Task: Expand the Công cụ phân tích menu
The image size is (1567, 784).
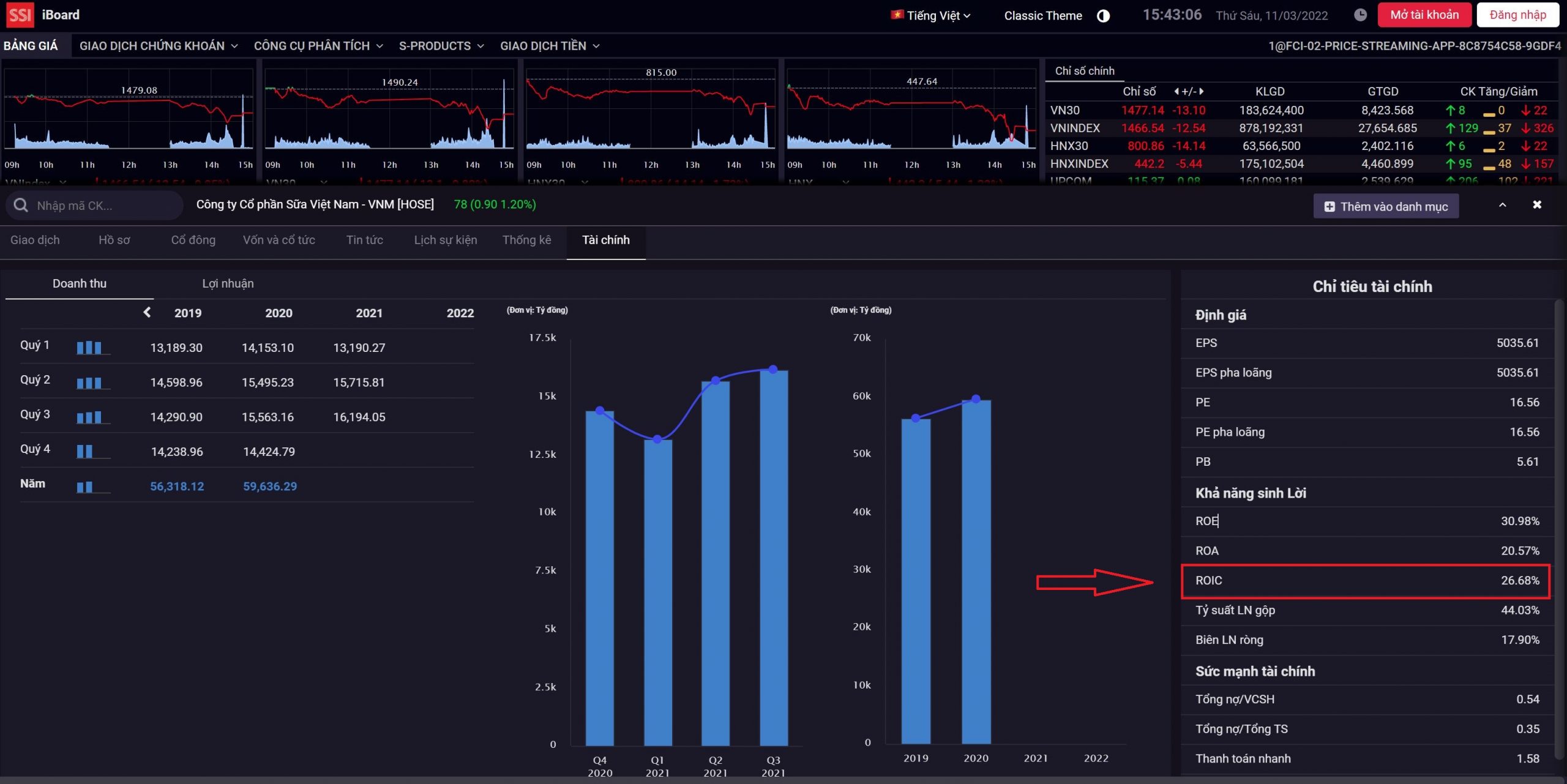Action: [318, 46]
